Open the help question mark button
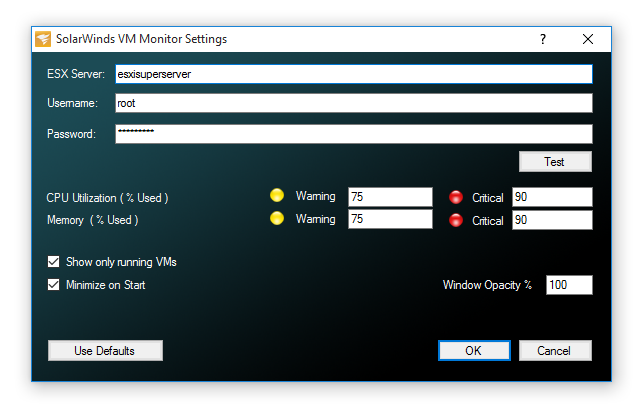642x415 pixels. (x=543, y=39)
